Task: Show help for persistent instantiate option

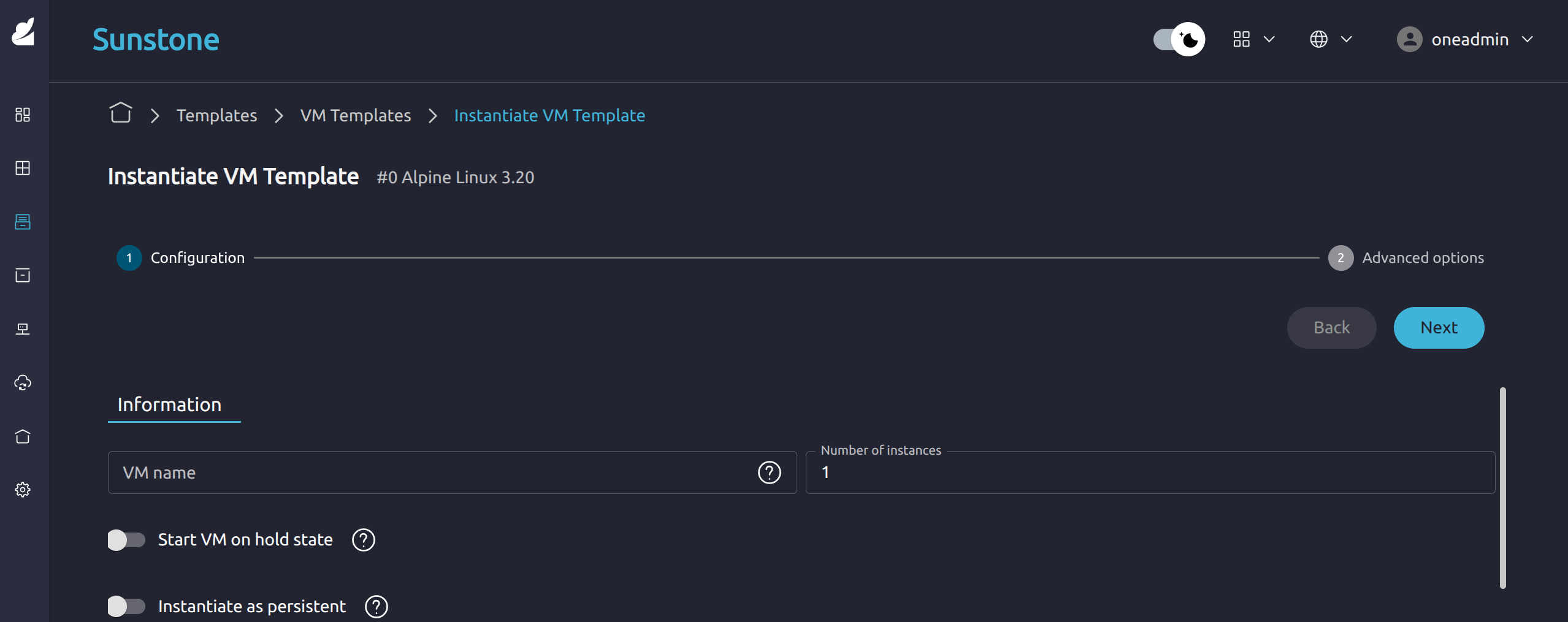Action: click(x=376, y=607)
